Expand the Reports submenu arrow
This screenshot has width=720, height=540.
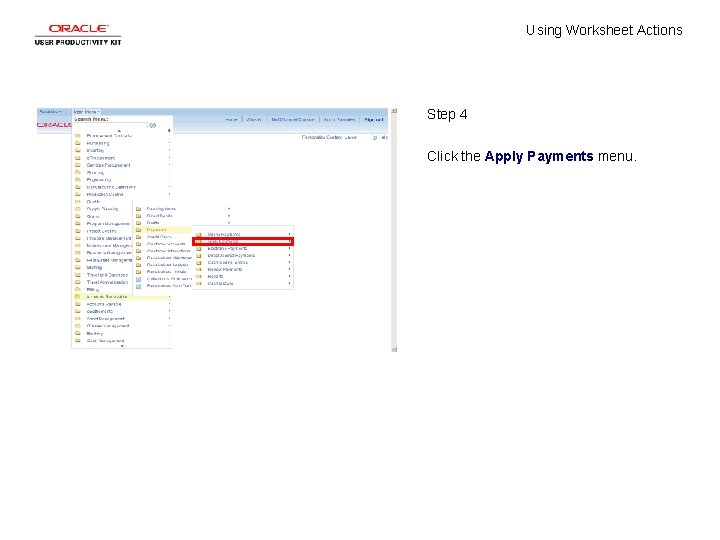pos(289,276)
